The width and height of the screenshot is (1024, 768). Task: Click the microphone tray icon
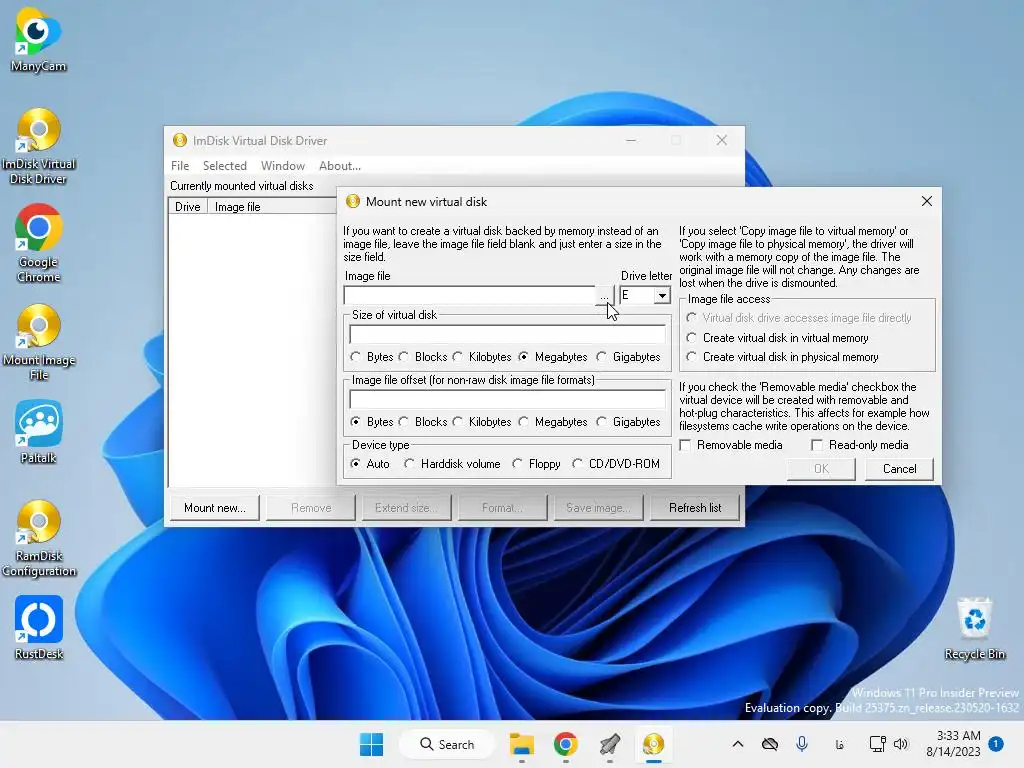point(802,744)
